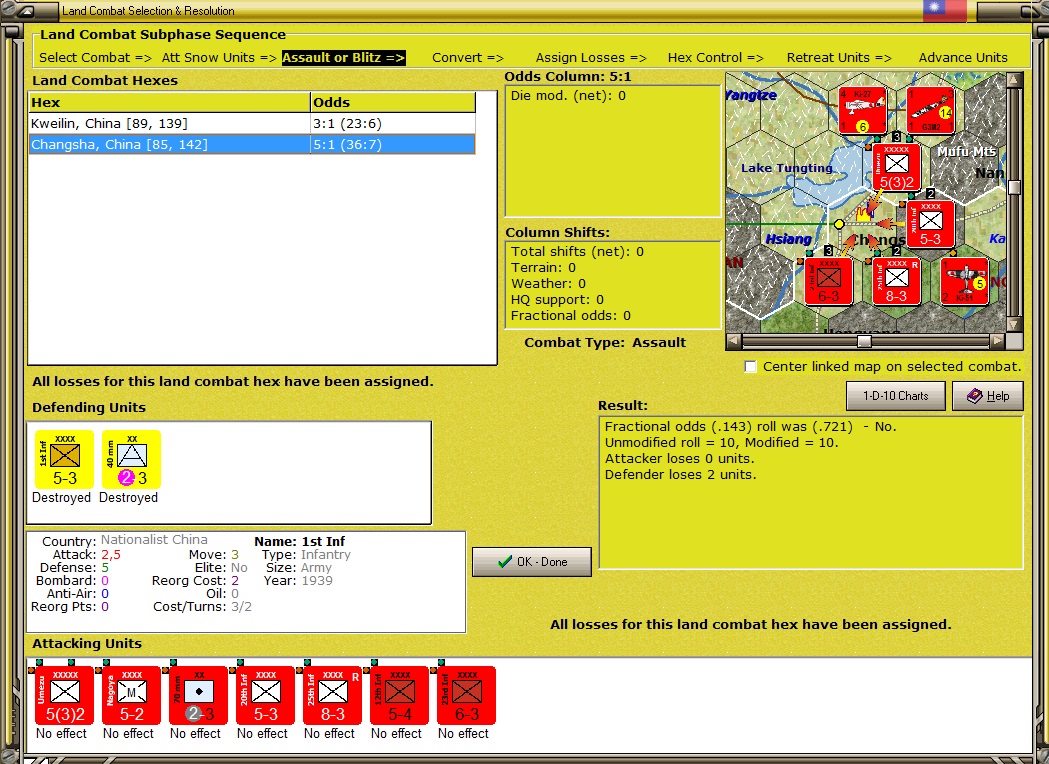Screen dimensions: 1049x764
Task: Click the Select Combat subphase label
Action: click(96, 58)
